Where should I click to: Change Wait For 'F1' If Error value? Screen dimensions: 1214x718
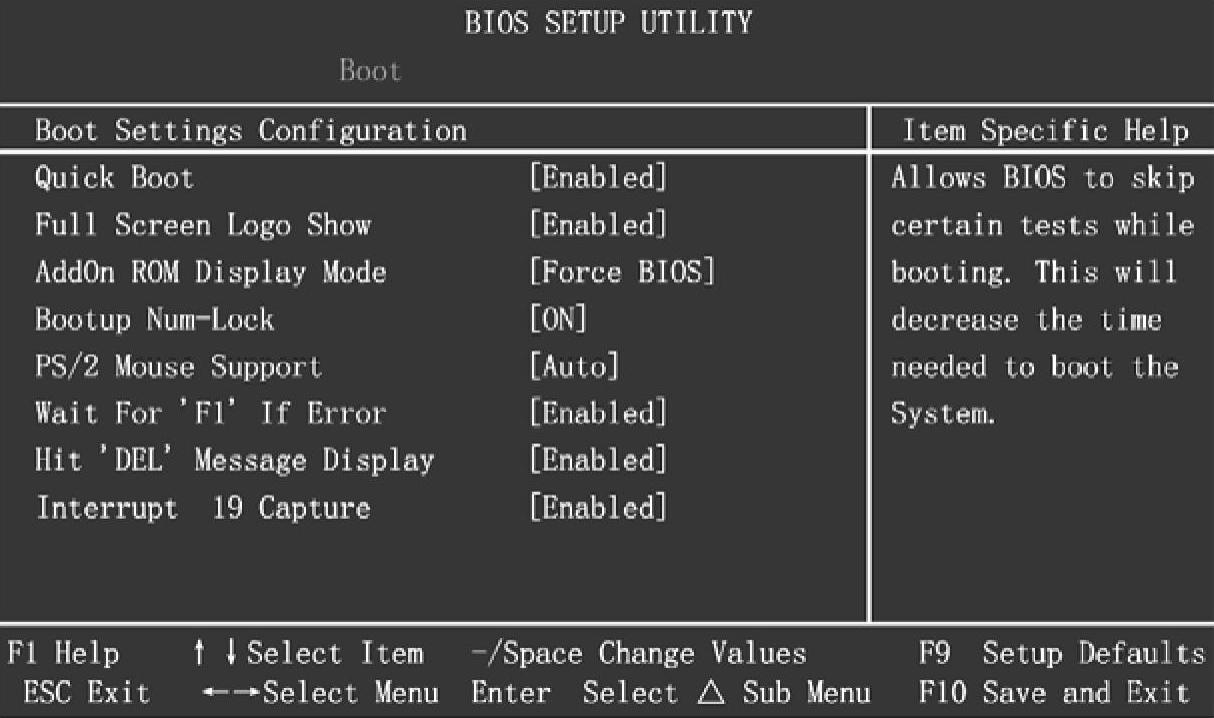[x=597, y=413]
